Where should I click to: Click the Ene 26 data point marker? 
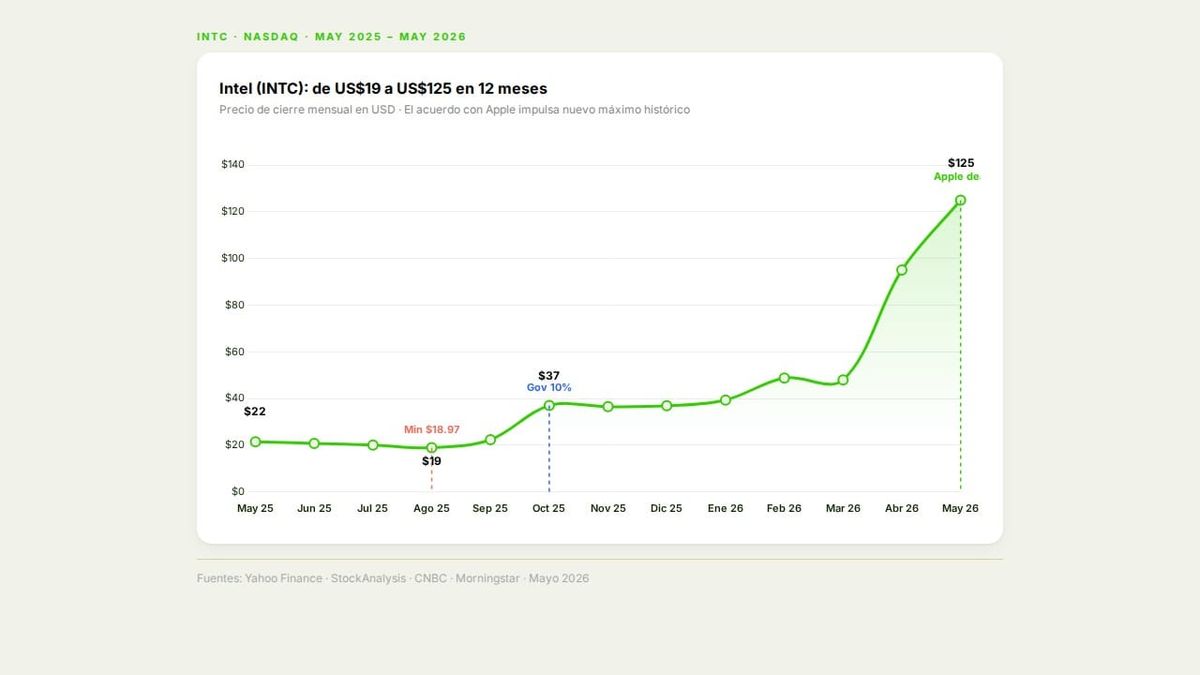(725, 400)
